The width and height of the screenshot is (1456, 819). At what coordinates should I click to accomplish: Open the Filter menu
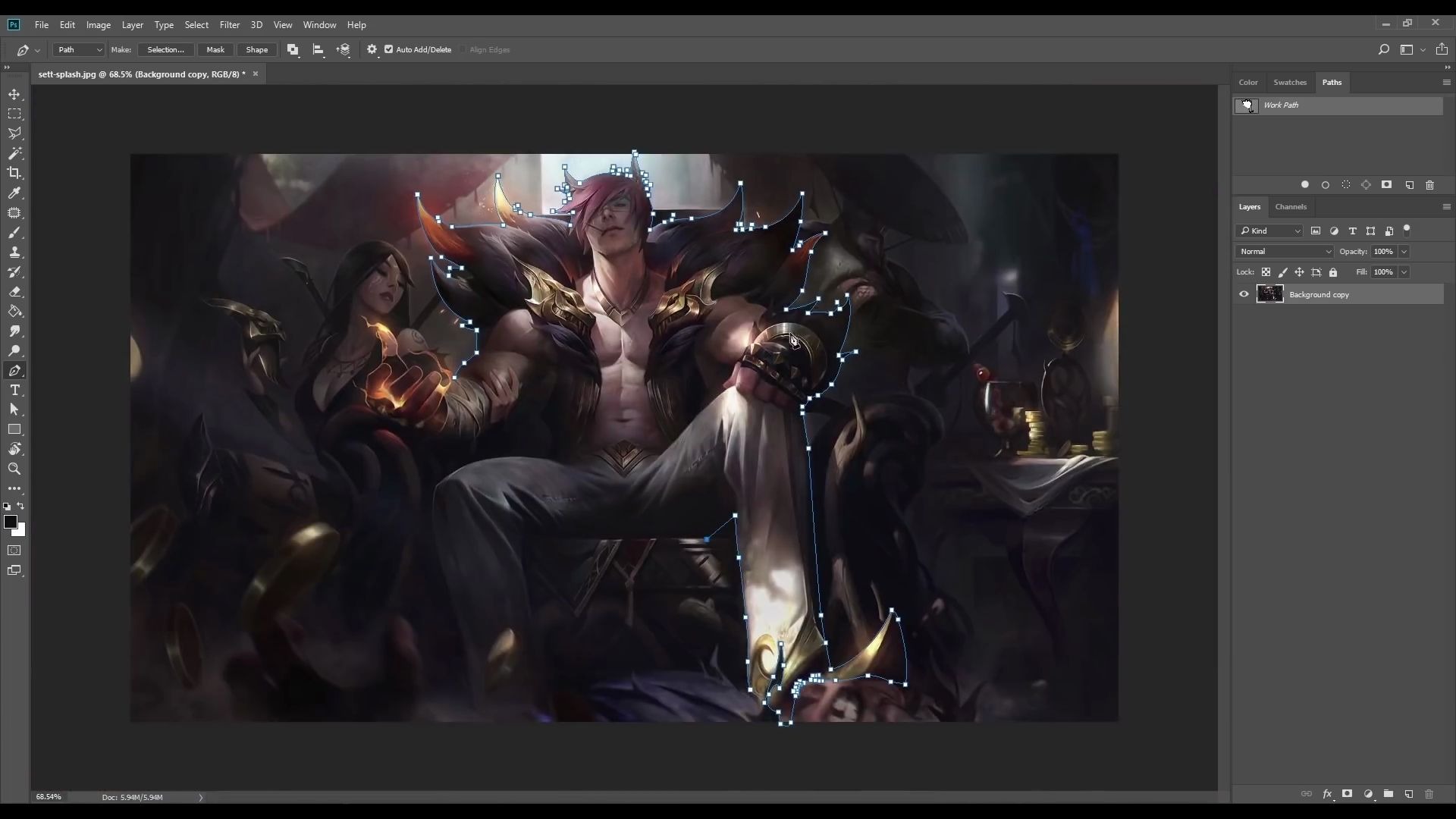[x=229, y=24]
